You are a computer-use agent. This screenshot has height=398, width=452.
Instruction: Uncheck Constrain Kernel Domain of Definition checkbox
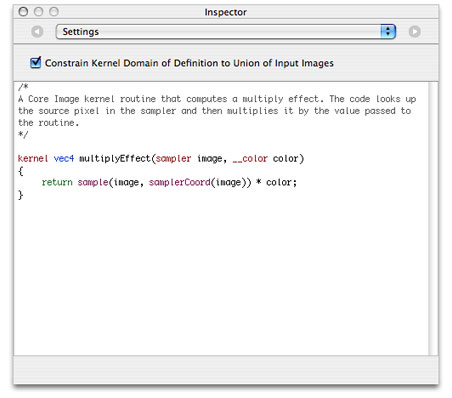35,62
